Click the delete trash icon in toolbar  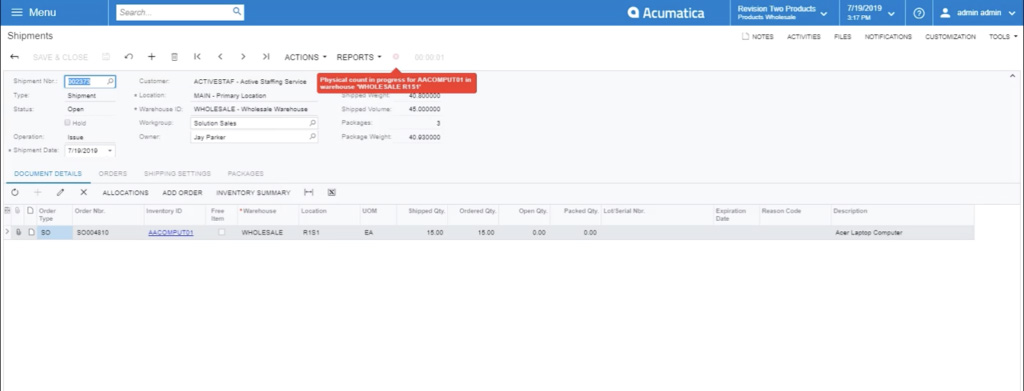click(174, 57)
